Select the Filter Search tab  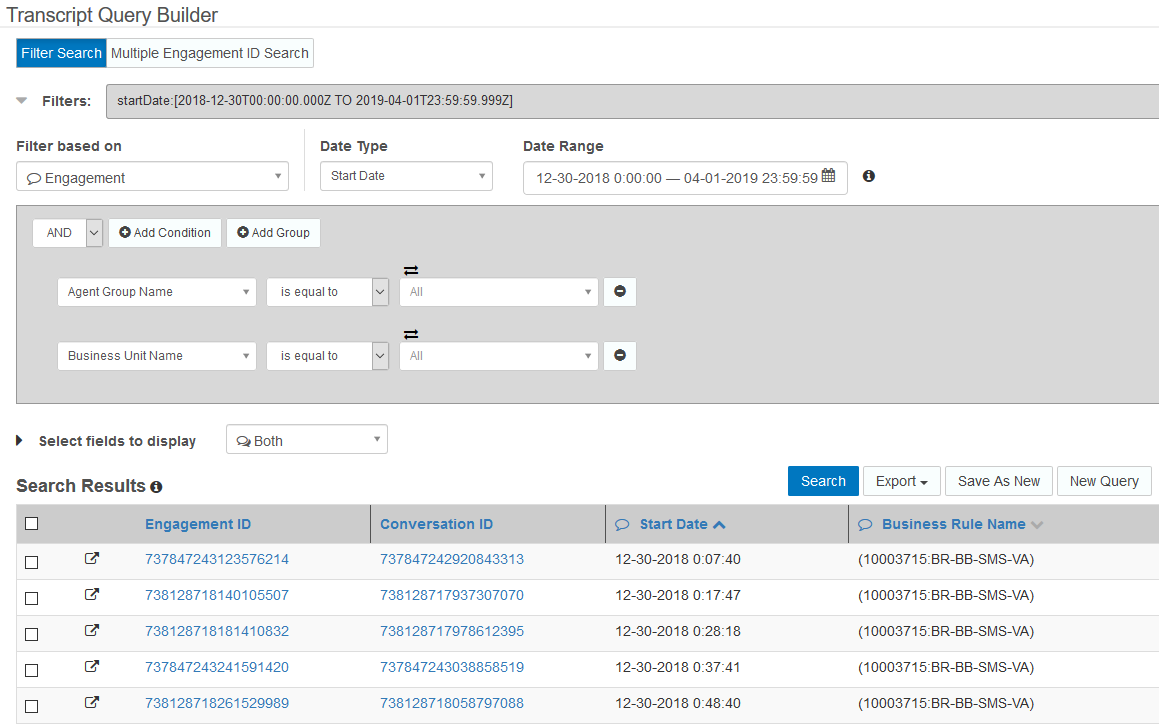61,53
